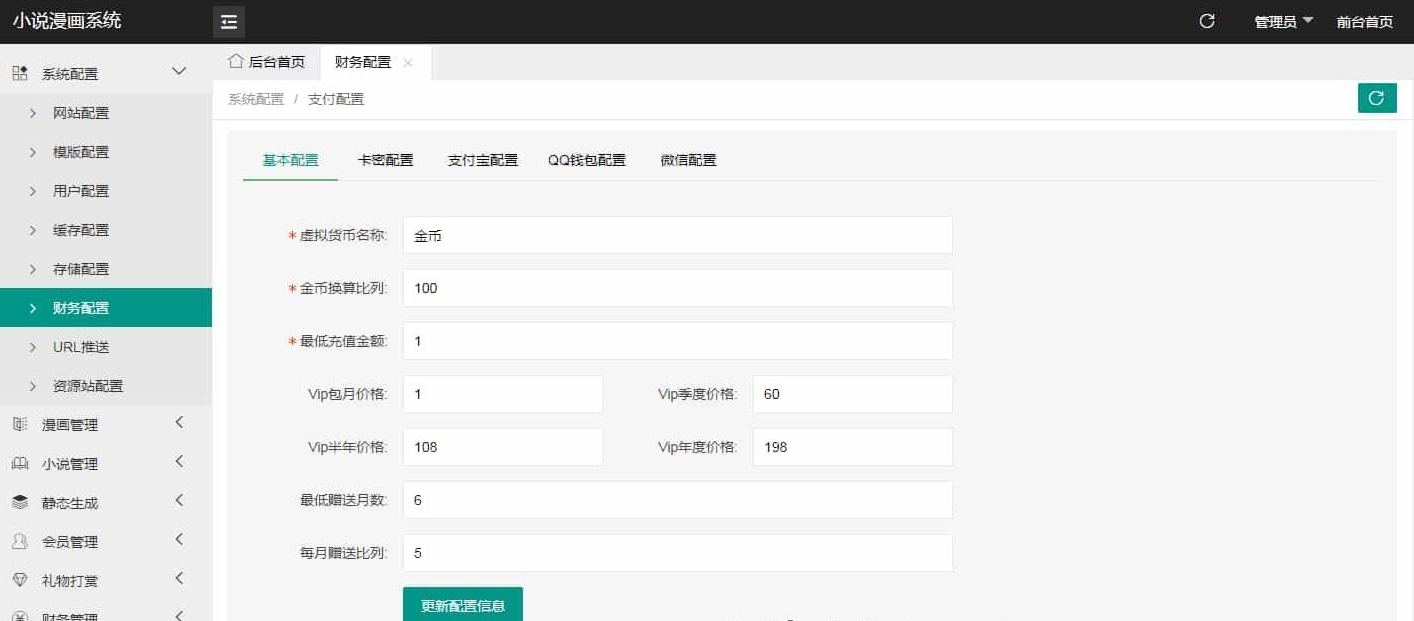Click the home icon on 后台首页 tab
The width and height of the screenshot is (1414, 621).
236,61
